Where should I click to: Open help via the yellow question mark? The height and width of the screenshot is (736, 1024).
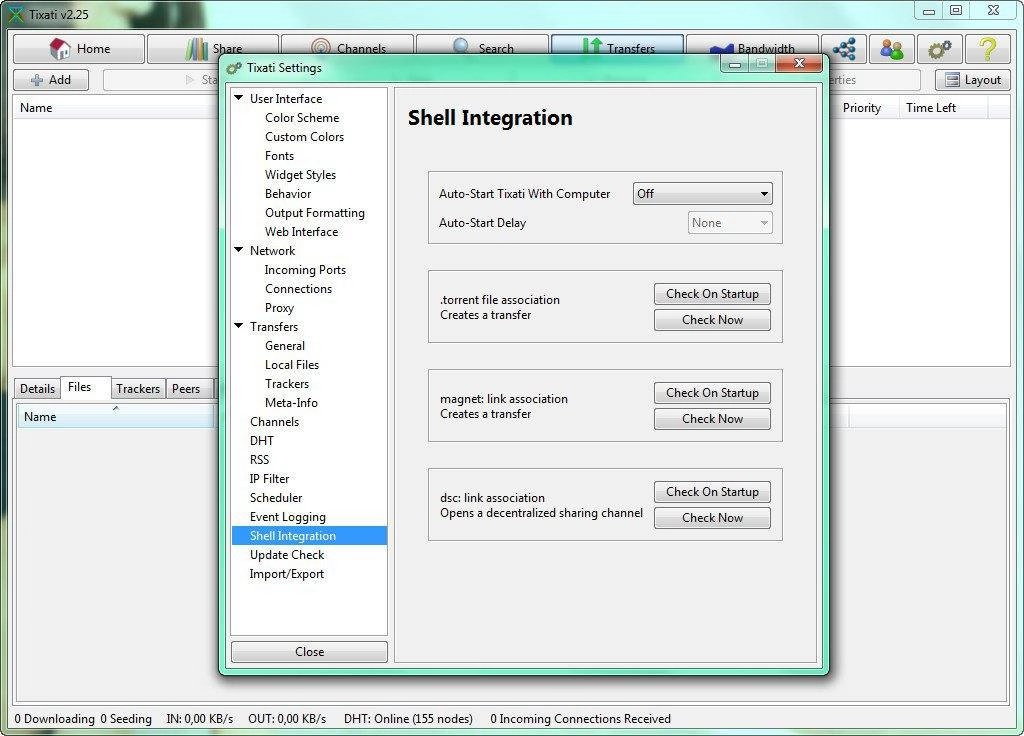(987, 49)
